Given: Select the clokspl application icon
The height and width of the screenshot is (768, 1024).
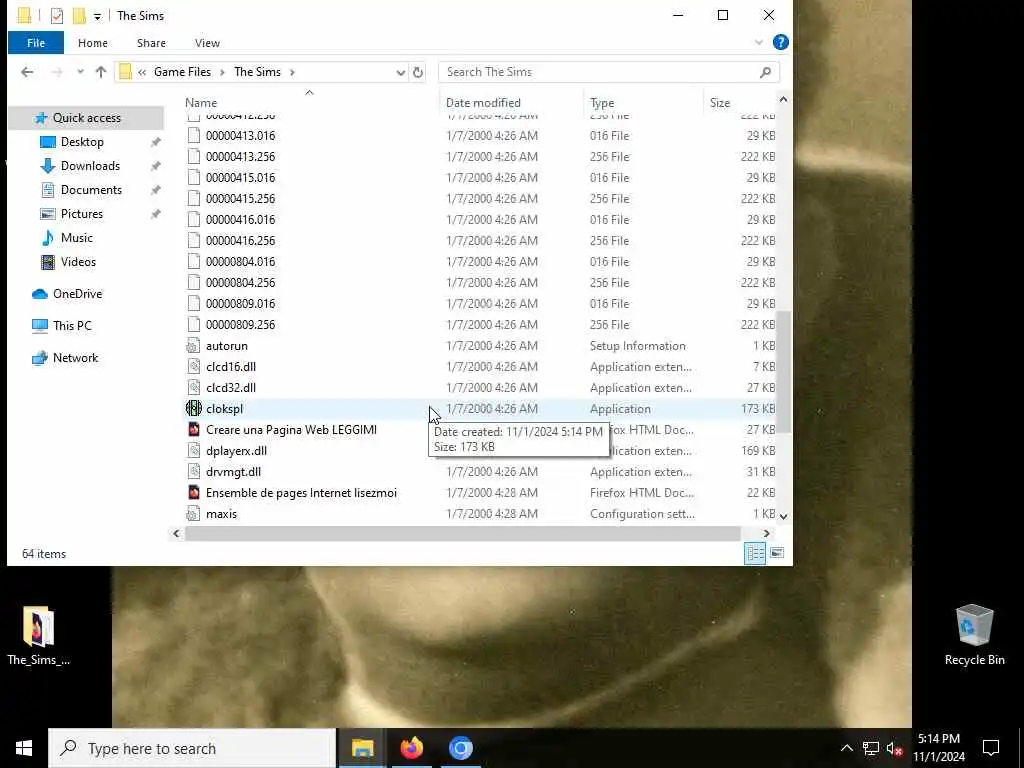Looking at the screenshot, I should tap(193, 409).
